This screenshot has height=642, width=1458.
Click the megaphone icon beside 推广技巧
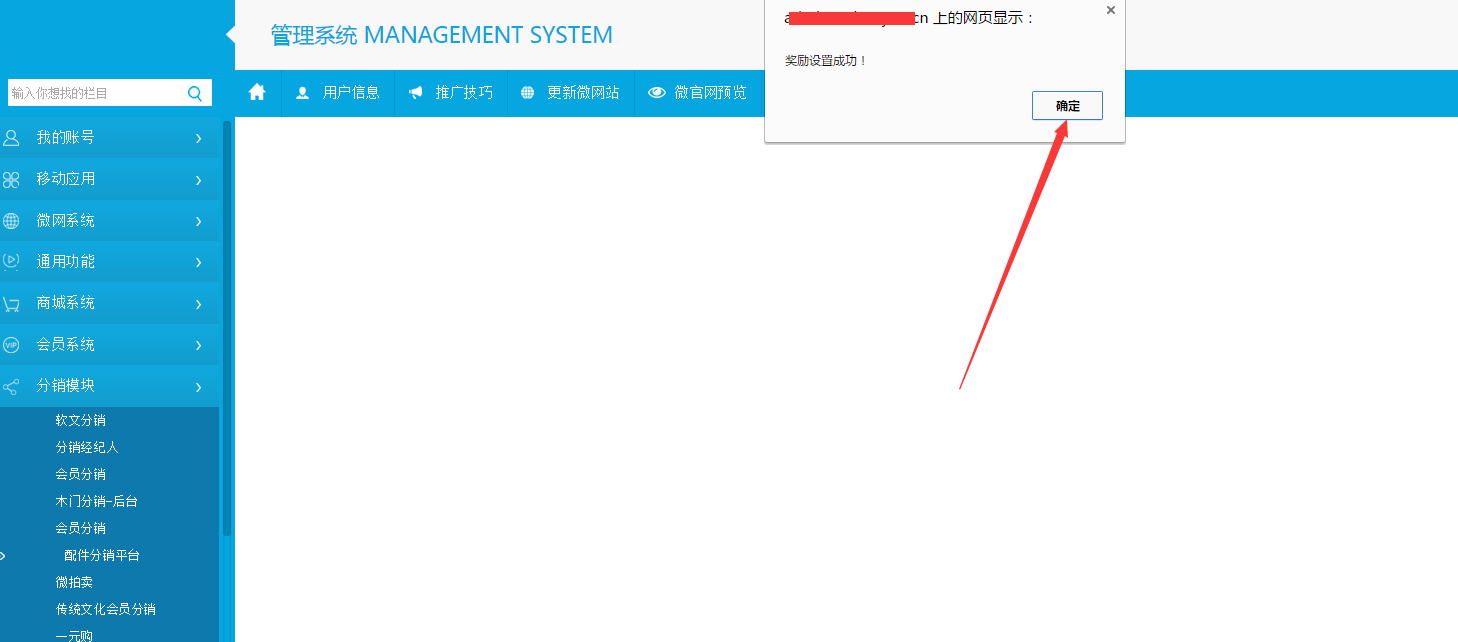(x=415, y=93)
